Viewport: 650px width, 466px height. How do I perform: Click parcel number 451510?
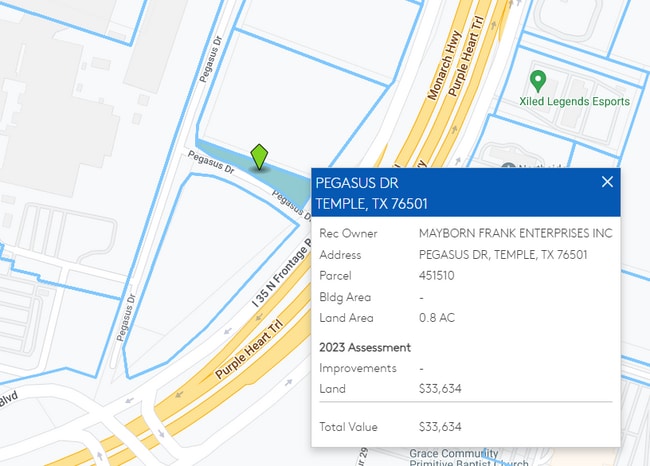438,275
